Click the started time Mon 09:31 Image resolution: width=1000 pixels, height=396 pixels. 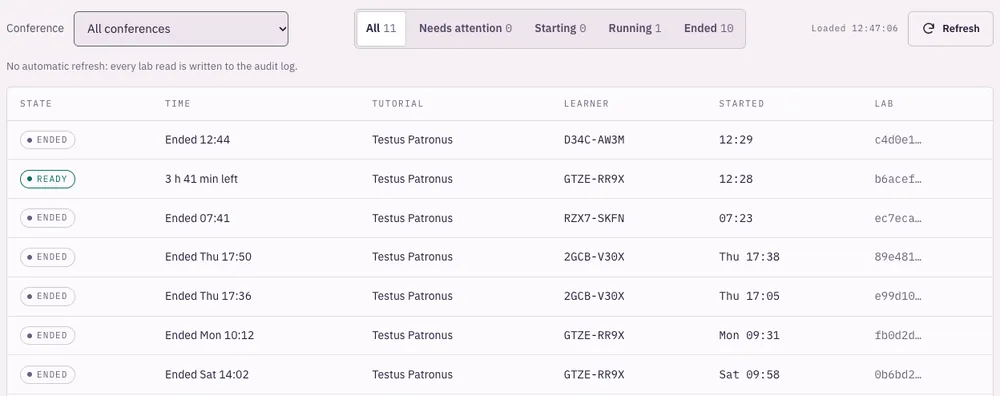(749, 335)
